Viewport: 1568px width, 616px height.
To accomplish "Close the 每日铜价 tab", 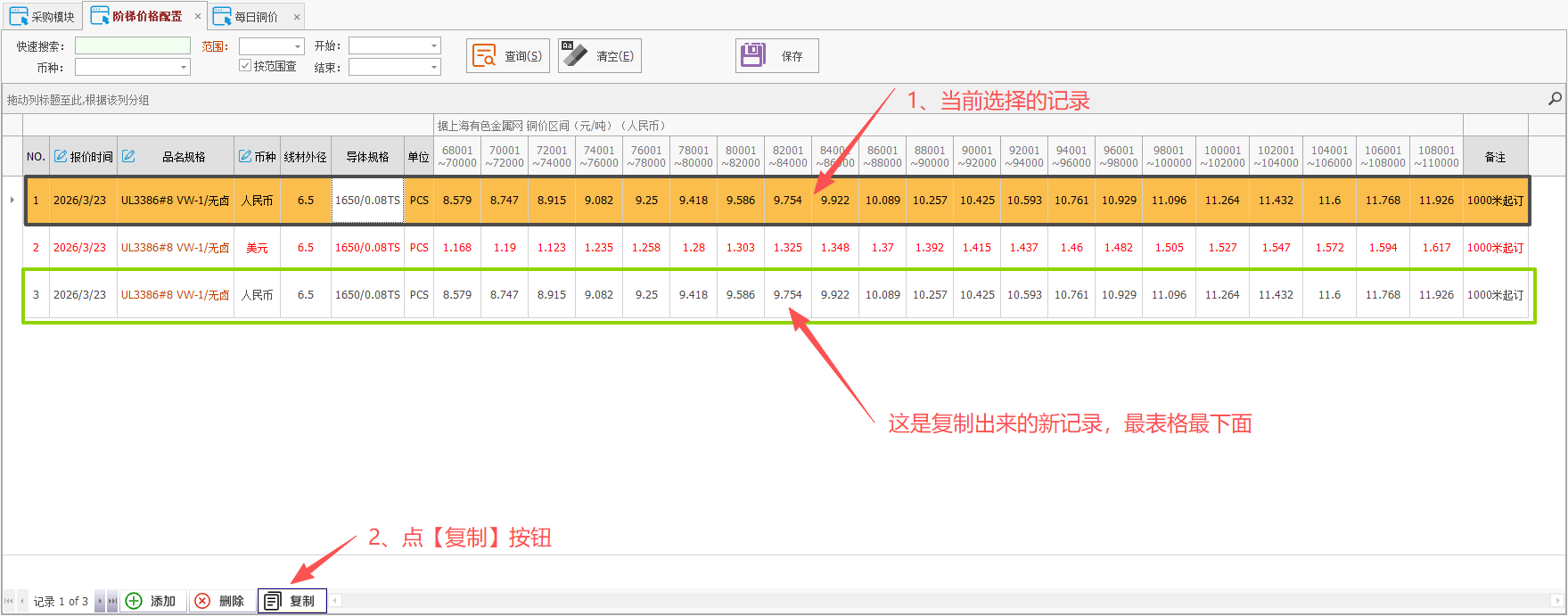I will coord(297,16).
